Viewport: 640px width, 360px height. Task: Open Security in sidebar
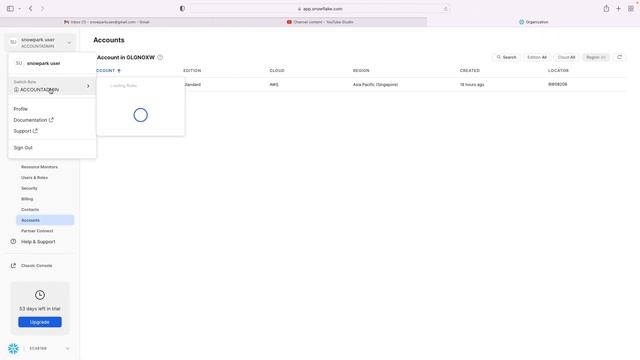29,188
